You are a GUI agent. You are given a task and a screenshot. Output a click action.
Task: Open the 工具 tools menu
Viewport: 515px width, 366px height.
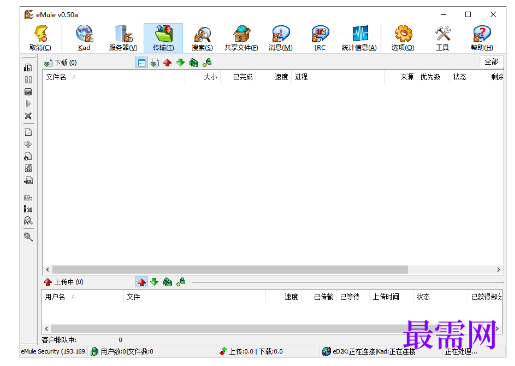coord(442,38)
